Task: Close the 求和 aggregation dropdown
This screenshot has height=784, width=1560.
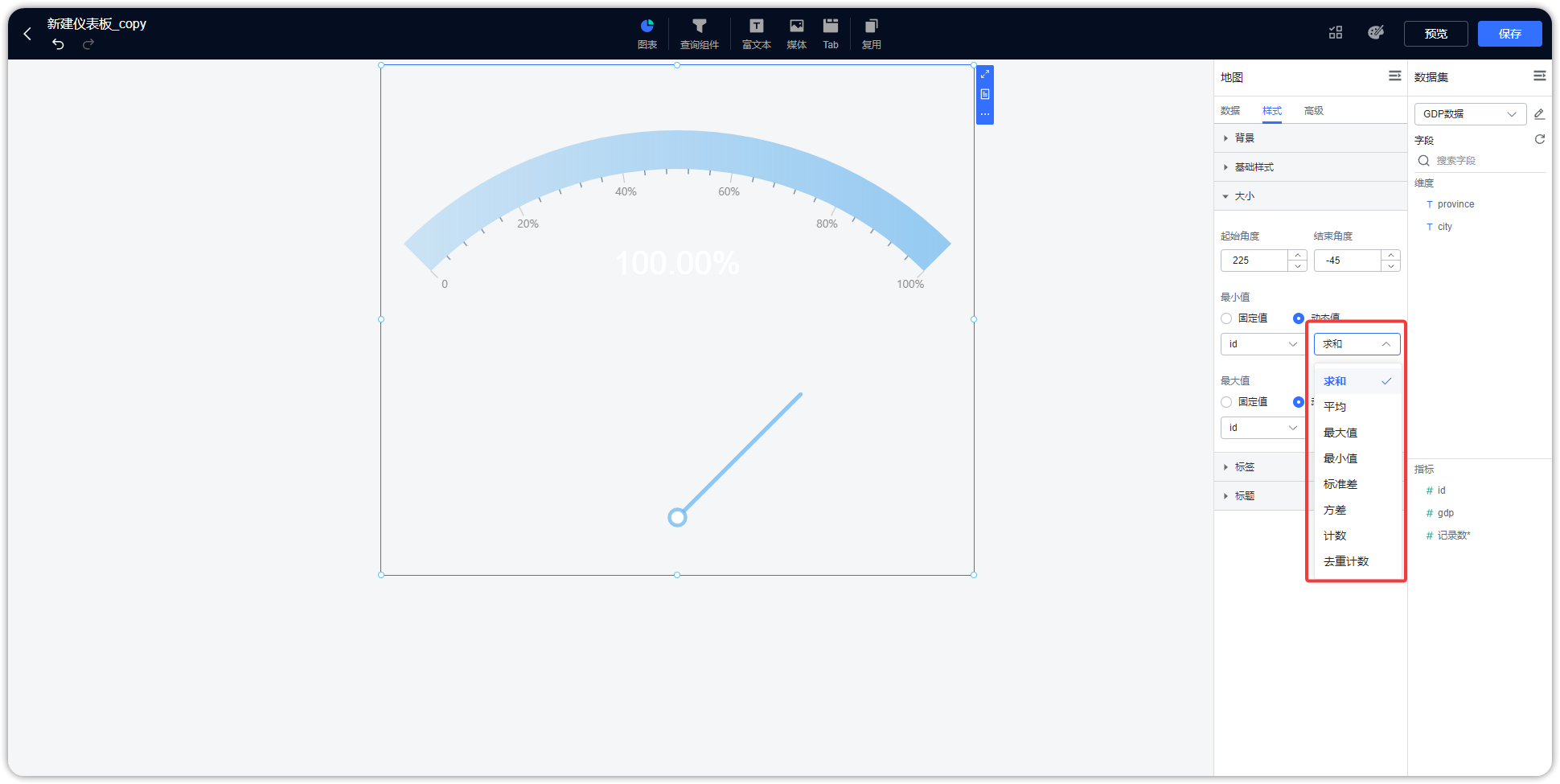Action: tap(1357, 344)
